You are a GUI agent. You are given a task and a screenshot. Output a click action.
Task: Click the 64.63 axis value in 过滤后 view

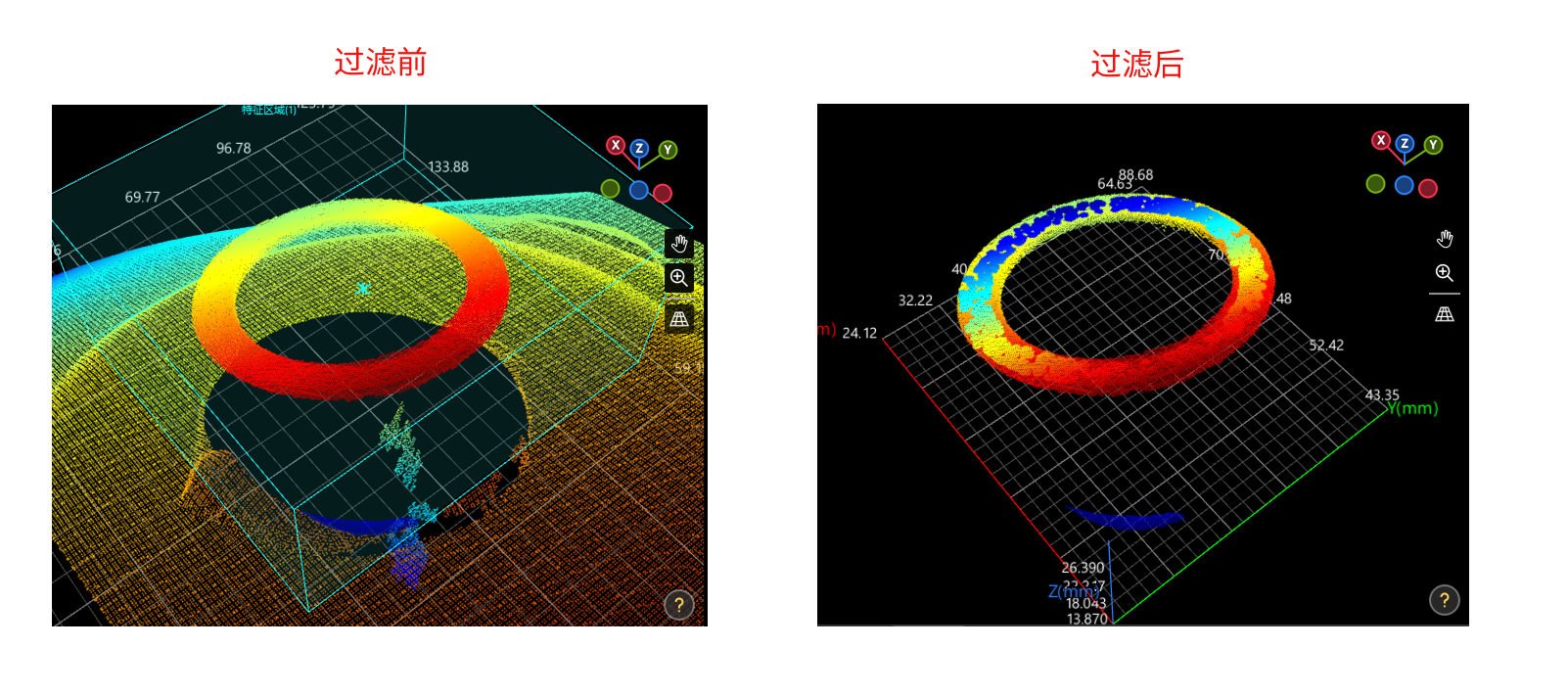point(1114,184)
